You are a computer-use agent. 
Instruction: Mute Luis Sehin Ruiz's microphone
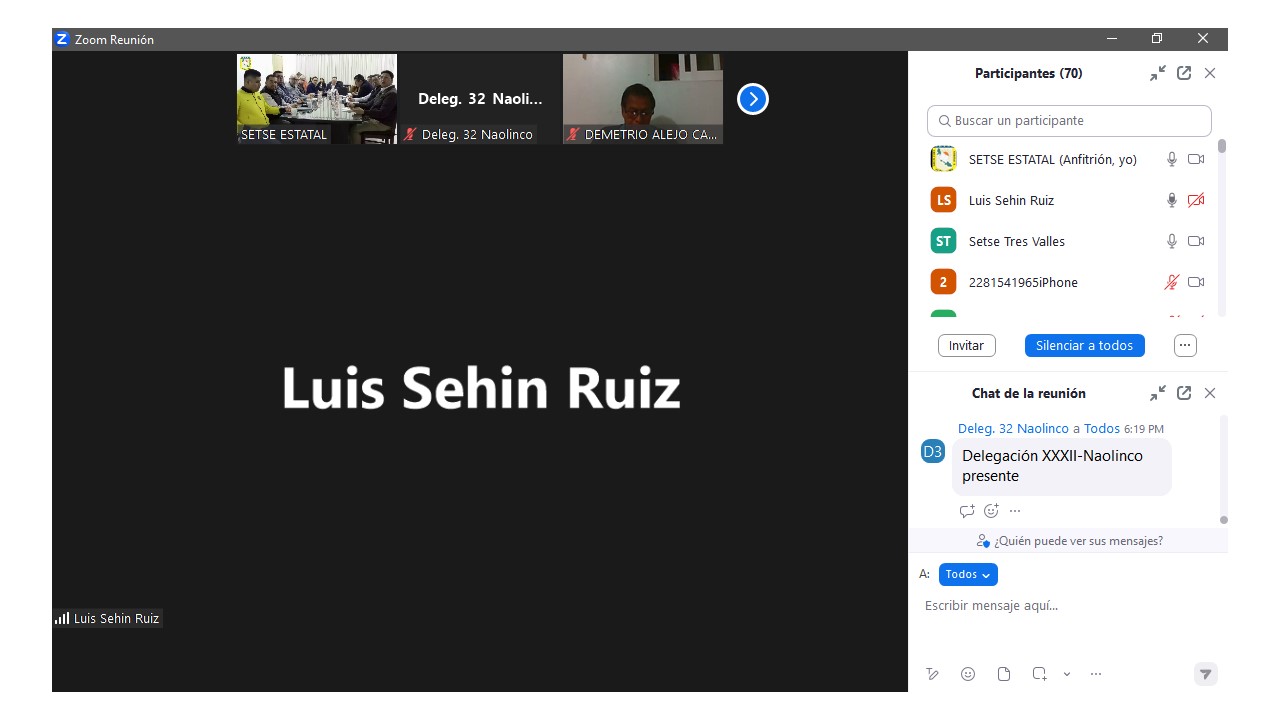[x=1172, y=200]
